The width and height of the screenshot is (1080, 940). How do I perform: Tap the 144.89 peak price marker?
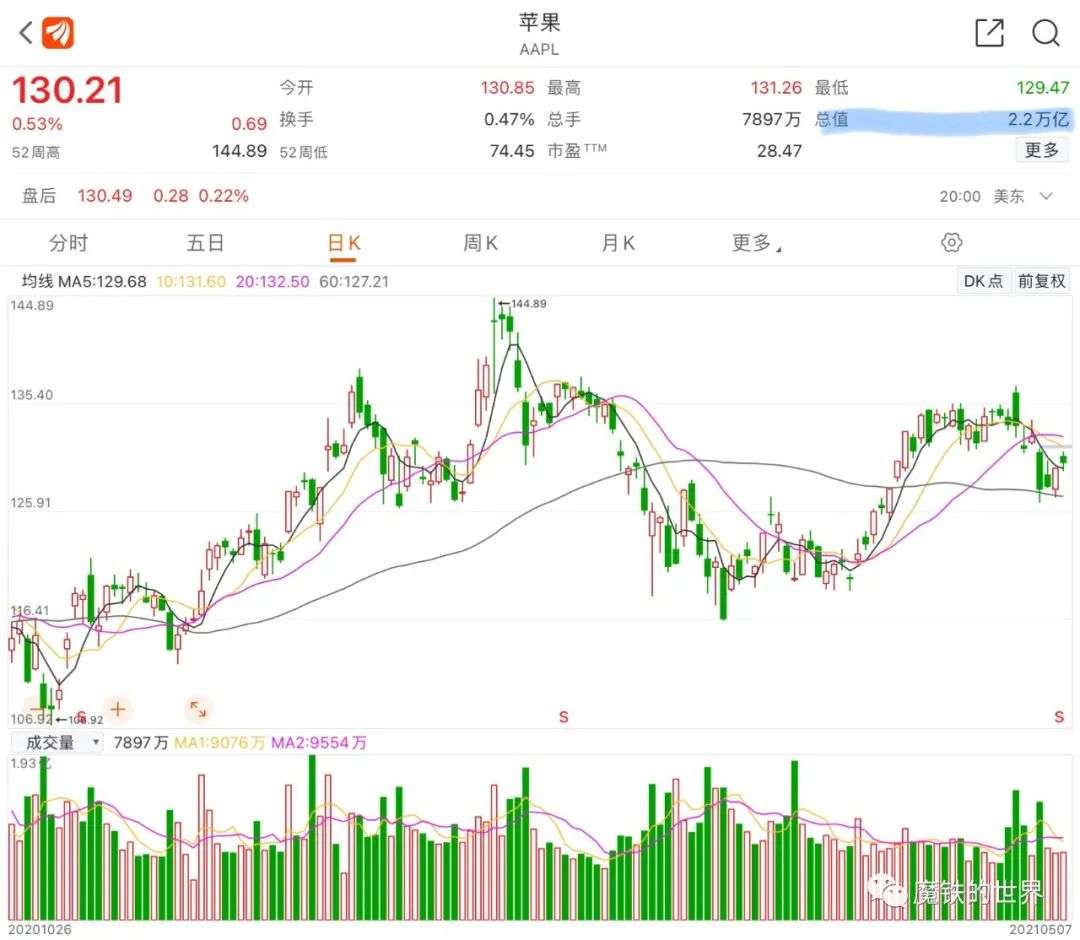527,303
